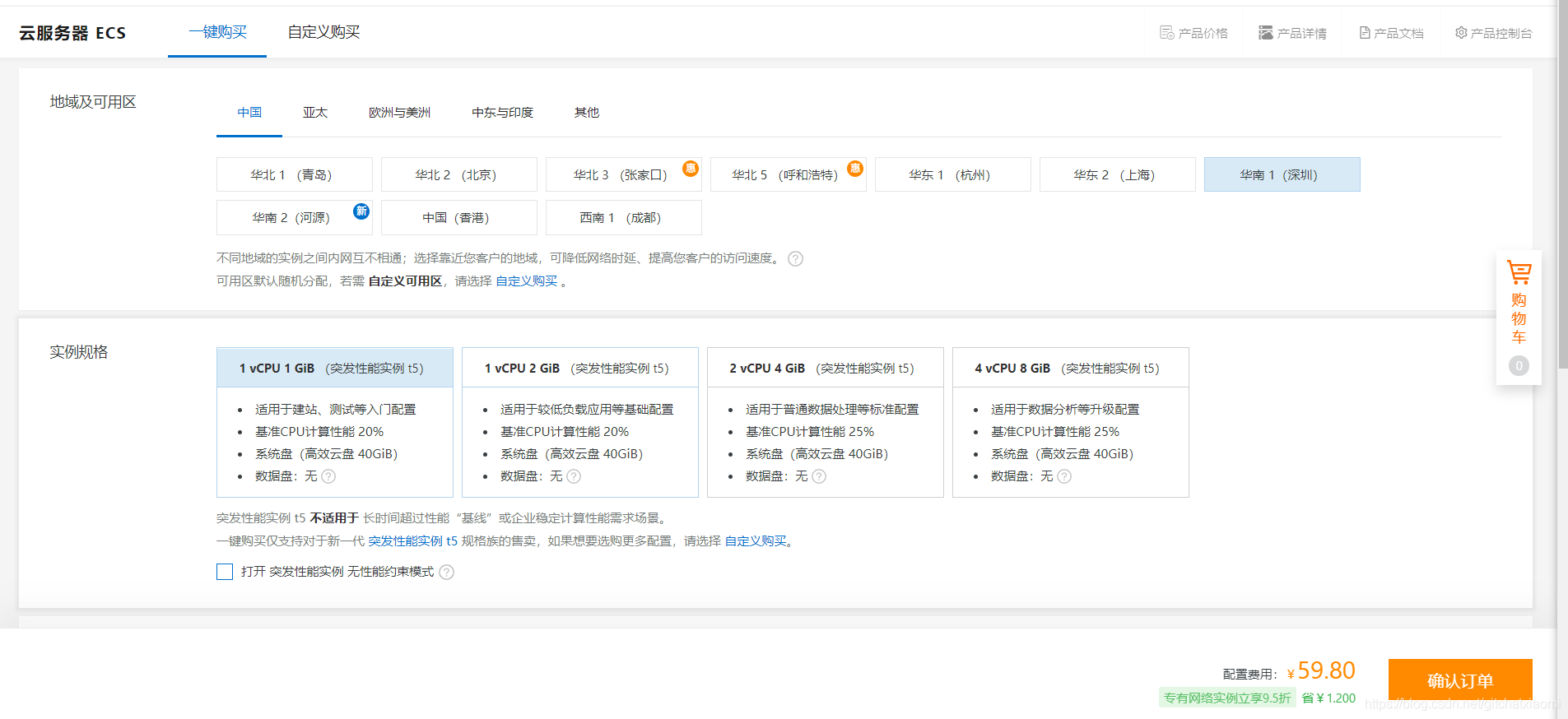Click help icon after region description text

pyautogui.click(x=795, y=258)
